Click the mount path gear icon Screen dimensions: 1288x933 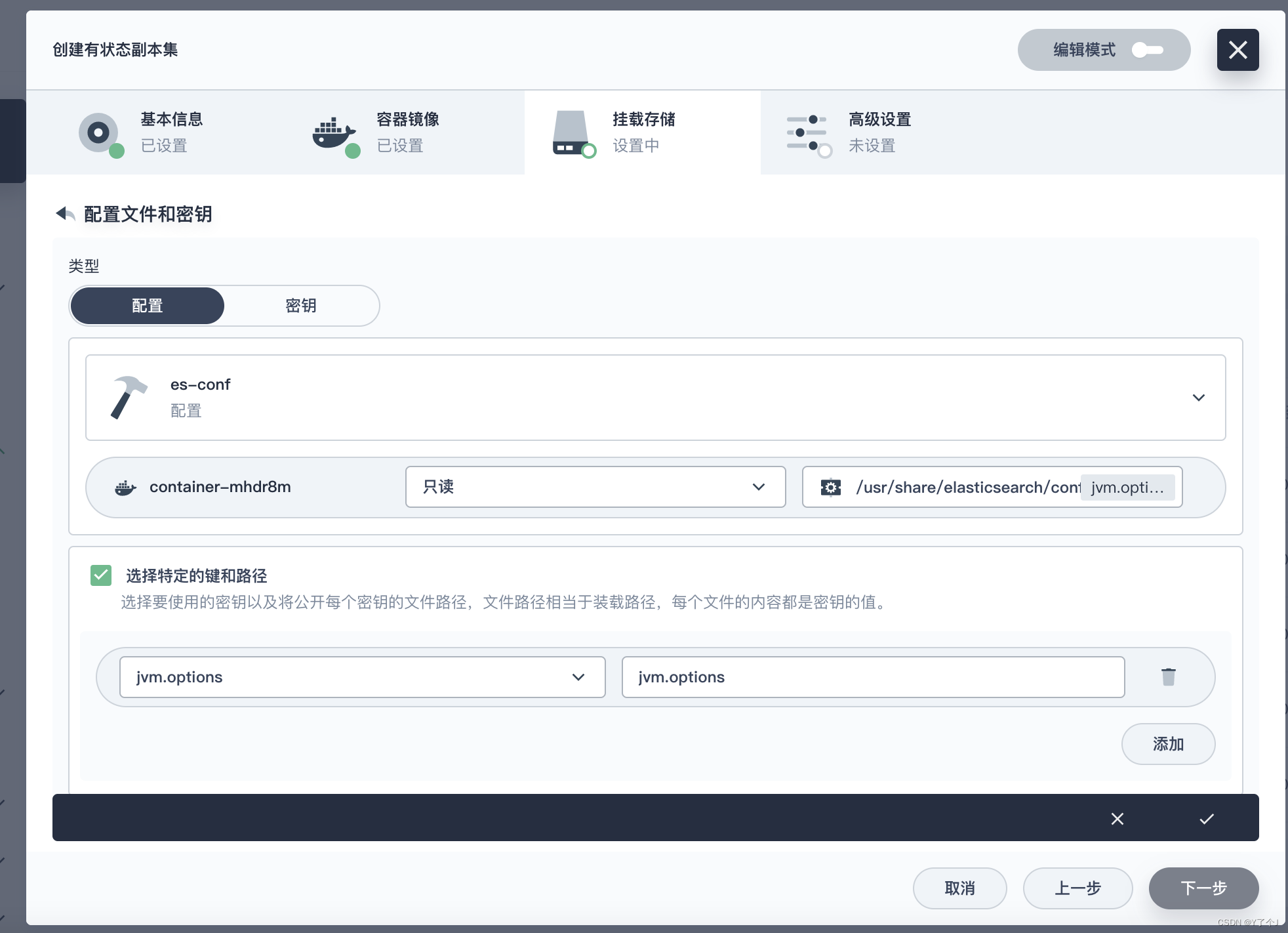831,487
